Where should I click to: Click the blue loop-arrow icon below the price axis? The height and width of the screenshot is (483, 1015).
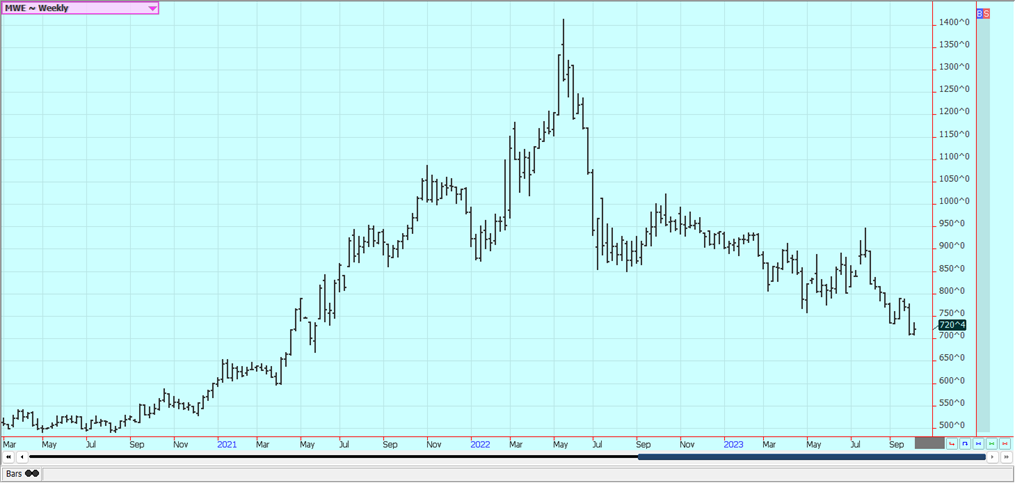point(965,444)
